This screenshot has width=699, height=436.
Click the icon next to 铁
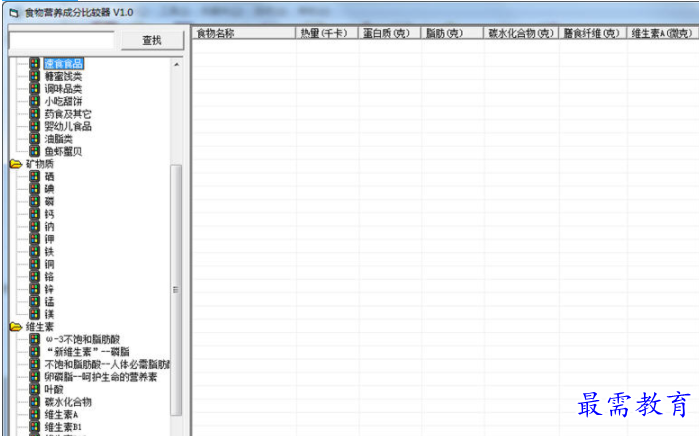click(x=35, y=251)
